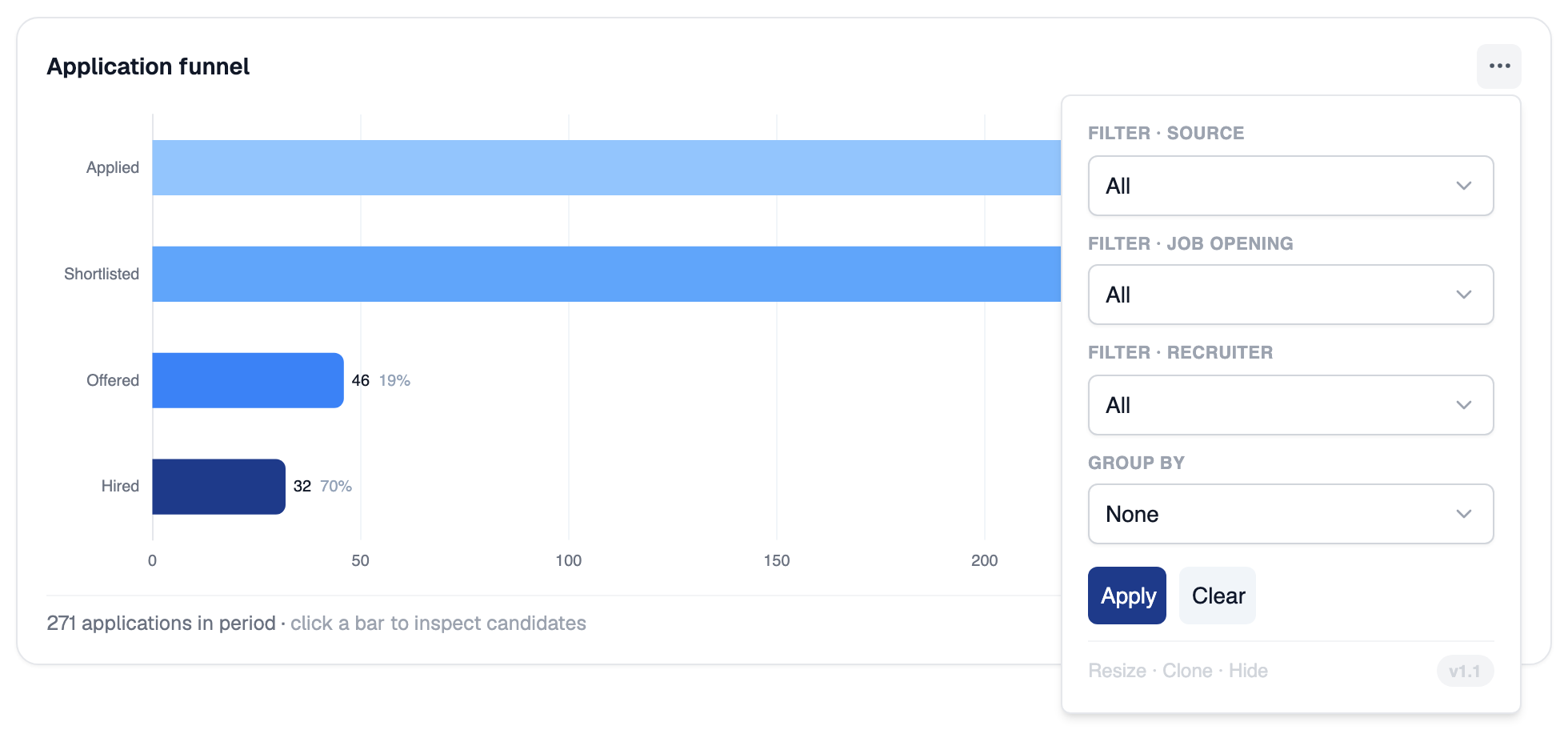Click the Apply button

(x=1126, y=596)
